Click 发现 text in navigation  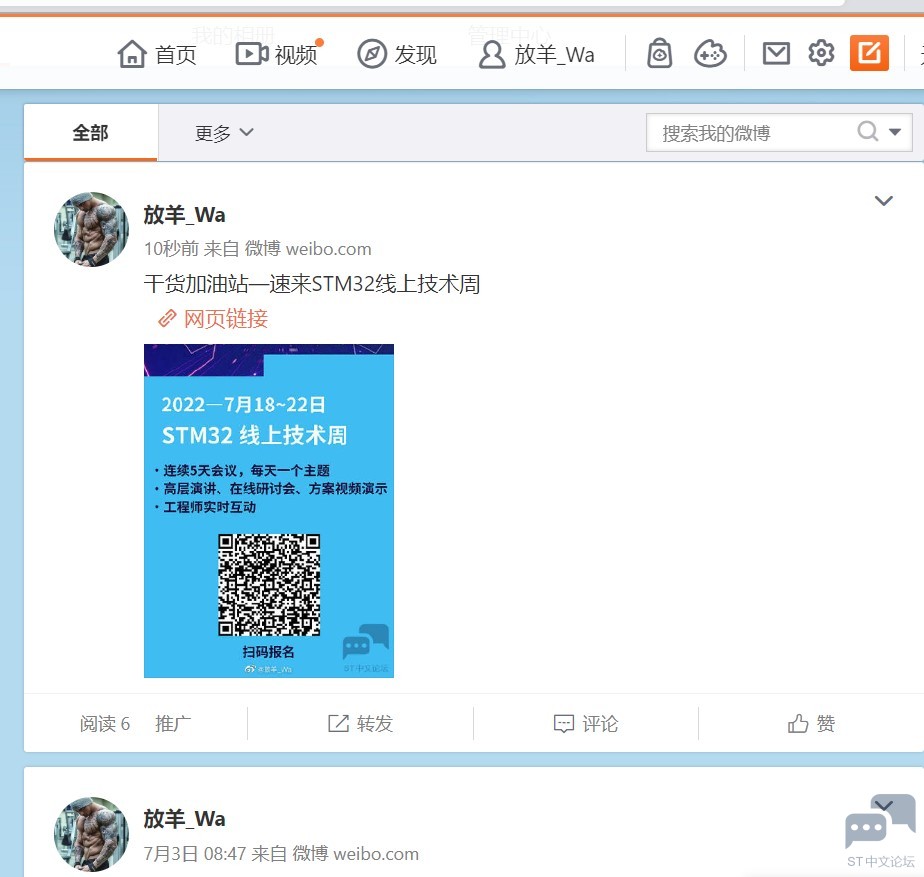(x=415, y=55)
